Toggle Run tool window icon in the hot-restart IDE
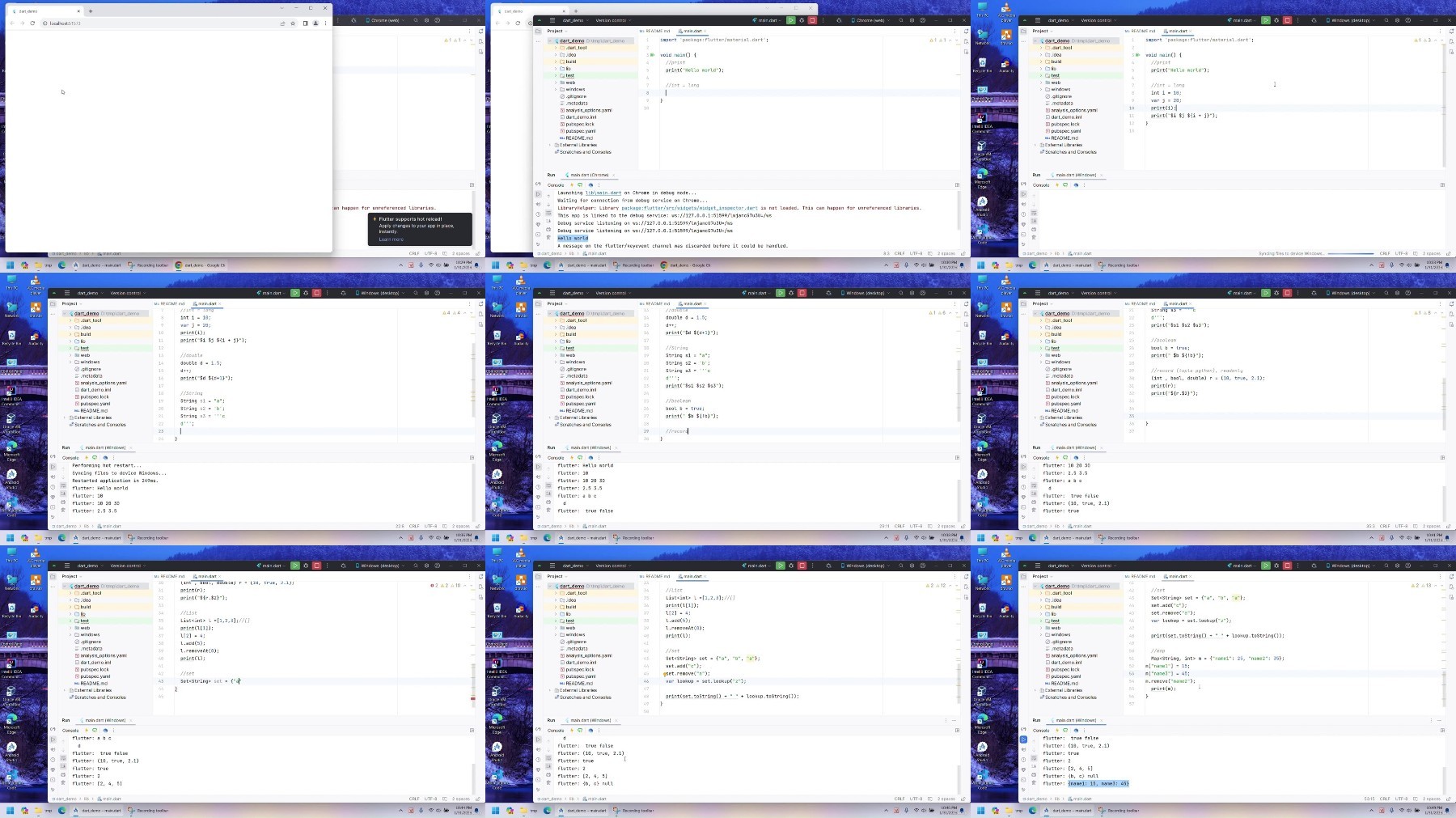1456x818 pixels. pos(53,466)
